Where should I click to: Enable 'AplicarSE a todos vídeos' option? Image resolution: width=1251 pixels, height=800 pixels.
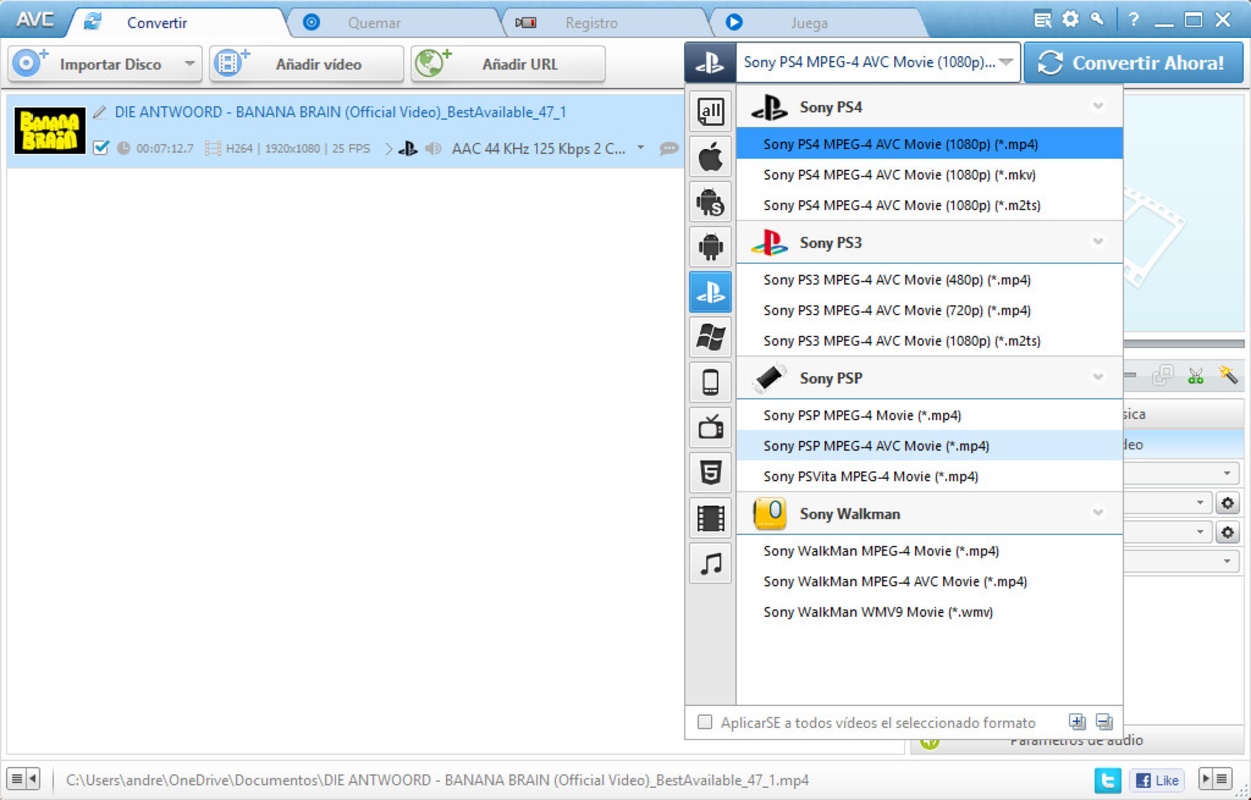click(x=705, y=722)
